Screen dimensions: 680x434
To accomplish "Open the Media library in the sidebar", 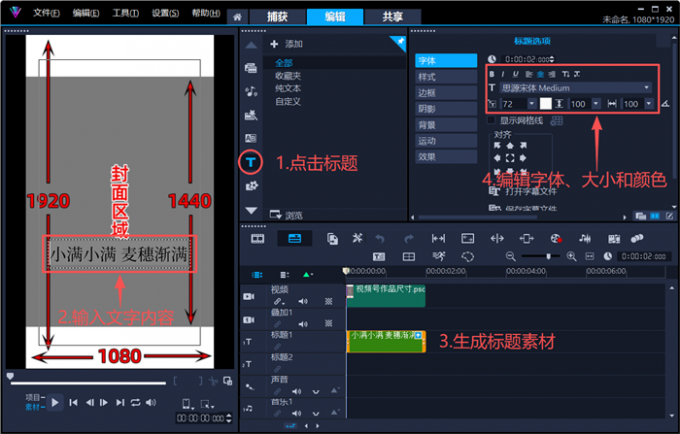I will [x=251, y=68].
